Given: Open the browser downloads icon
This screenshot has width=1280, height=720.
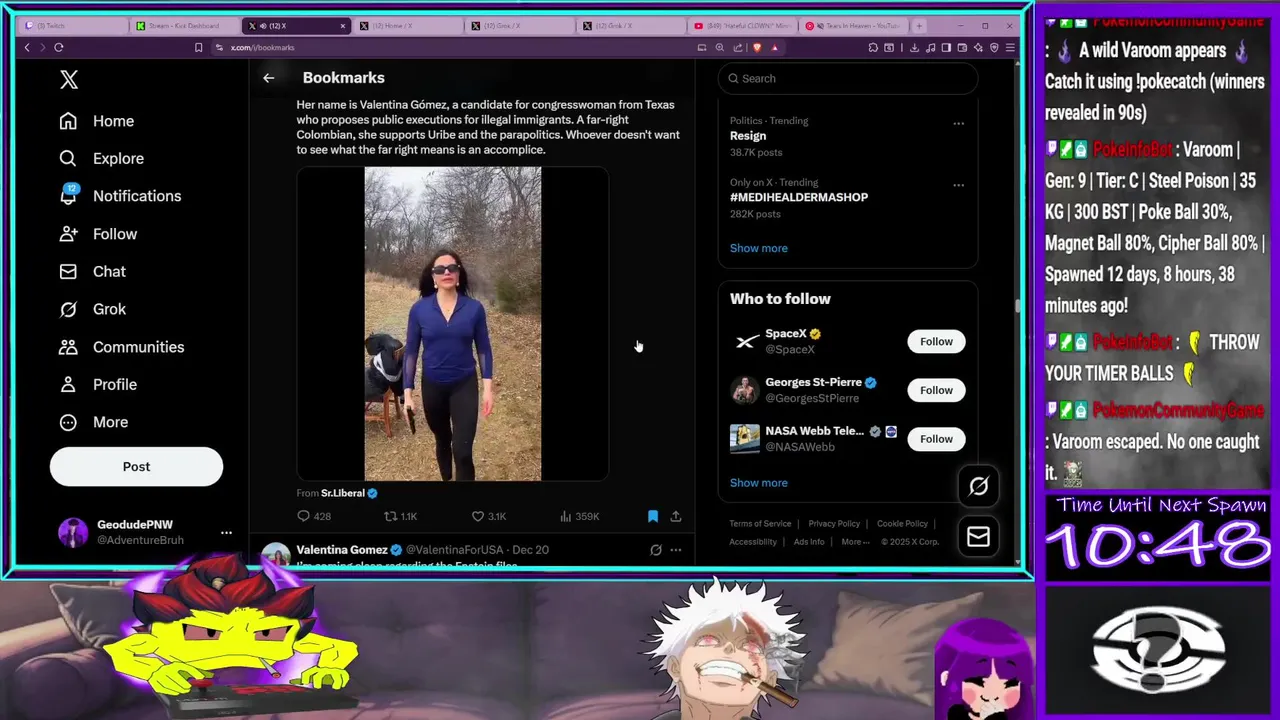Looking at the screenshot, I should click(914, 47).
